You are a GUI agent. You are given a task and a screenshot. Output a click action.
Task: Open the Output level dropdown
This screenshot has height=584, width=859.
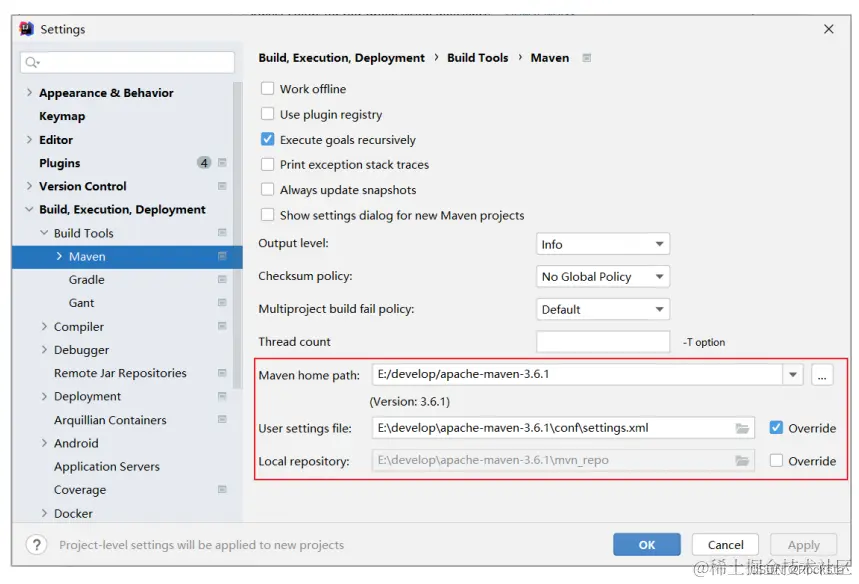pyautogui.click(x=603, y=244)
